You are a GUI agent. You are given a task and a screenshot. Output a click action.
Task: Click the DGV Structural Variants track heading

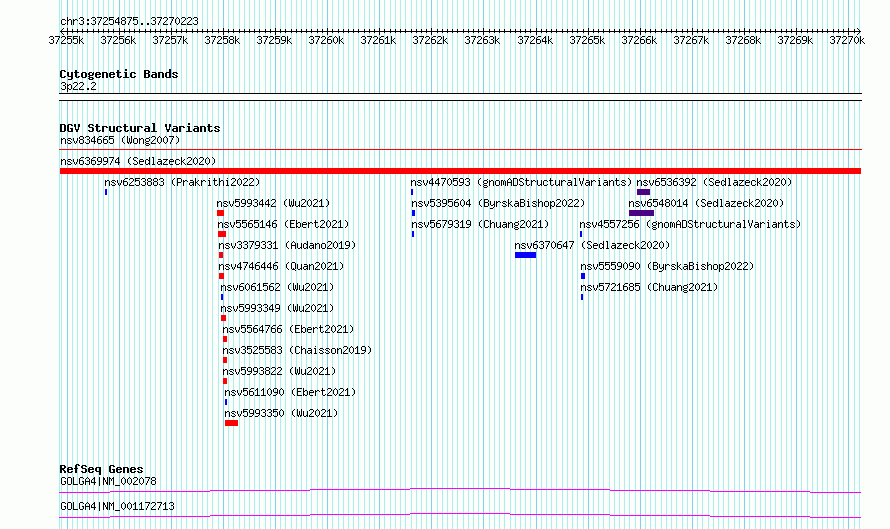click(140, 128)
